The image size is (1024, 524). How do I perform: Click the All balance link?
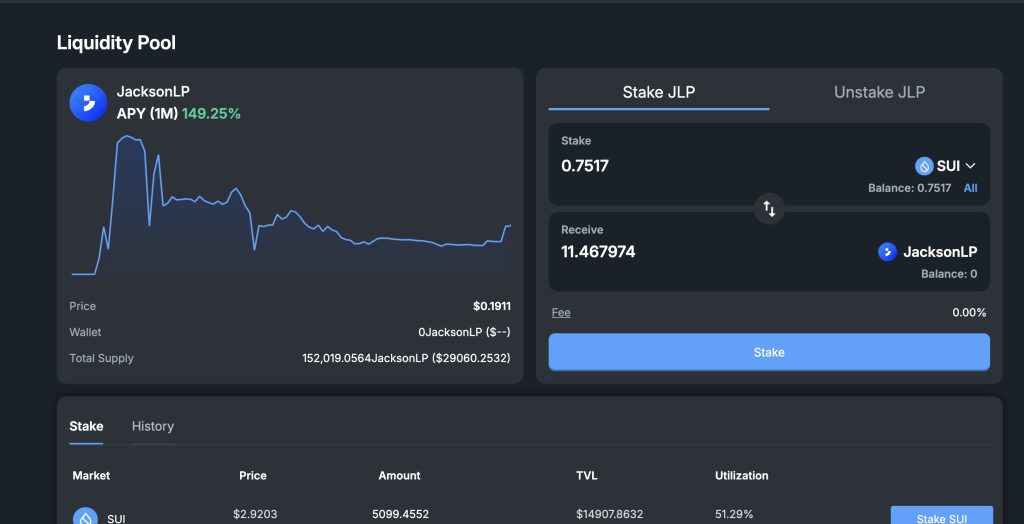[x=970, y=188]
